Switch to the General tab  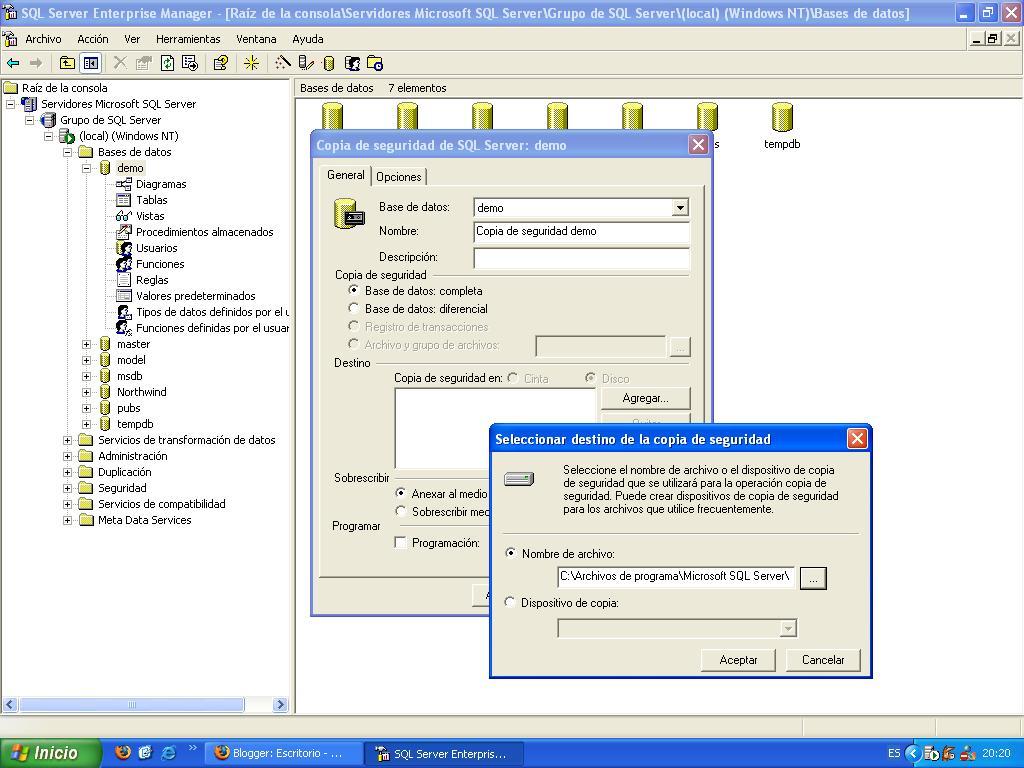point(345,175)
